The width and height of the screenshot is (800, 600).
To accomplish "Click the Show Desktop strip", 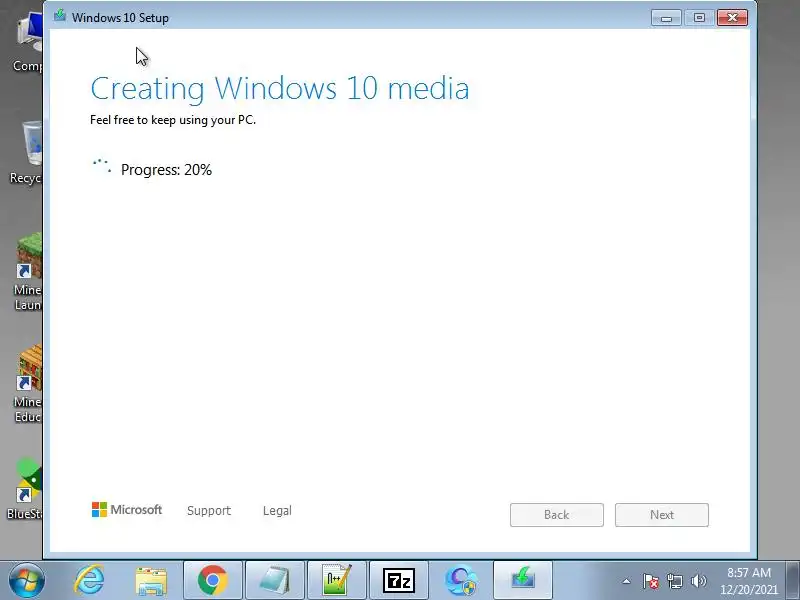I will click(793, 581).
